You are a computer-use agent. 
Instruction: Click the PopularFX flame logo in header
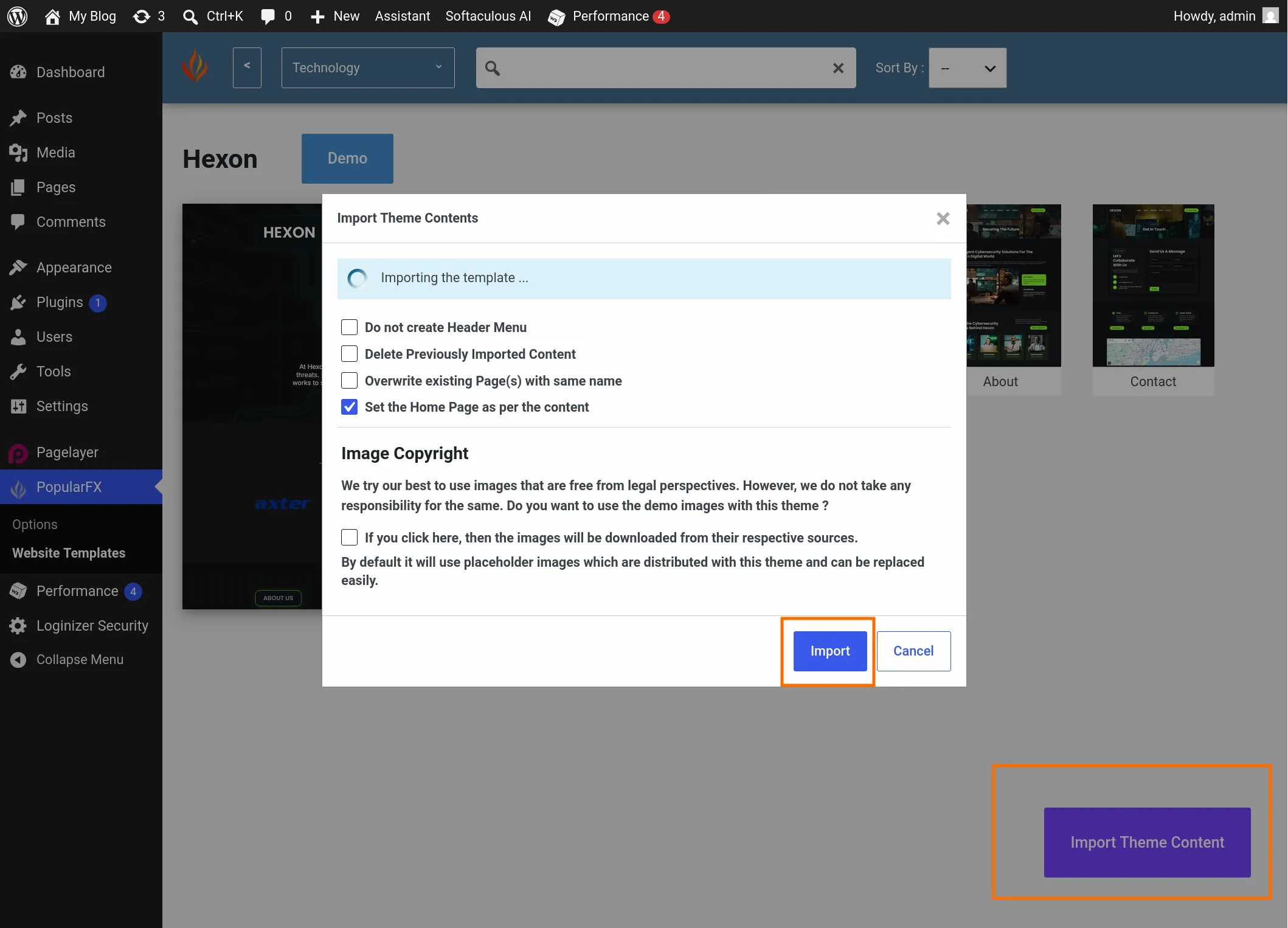coord(195,66)
